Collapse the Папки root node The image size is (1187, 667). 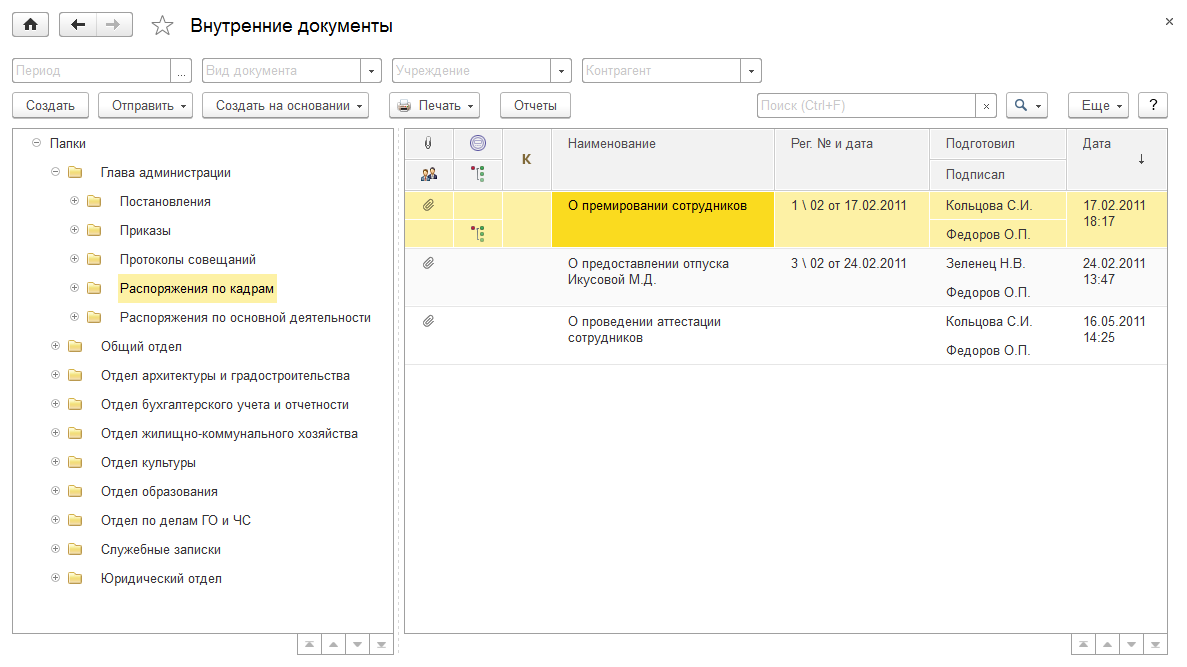coord(36,142)
